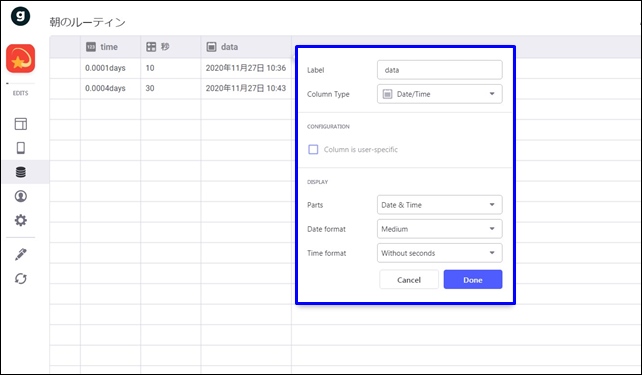Select the phone preview icon in sidebar
The height and width of the screenshot is (375, 642).
[x=20, y=148]
